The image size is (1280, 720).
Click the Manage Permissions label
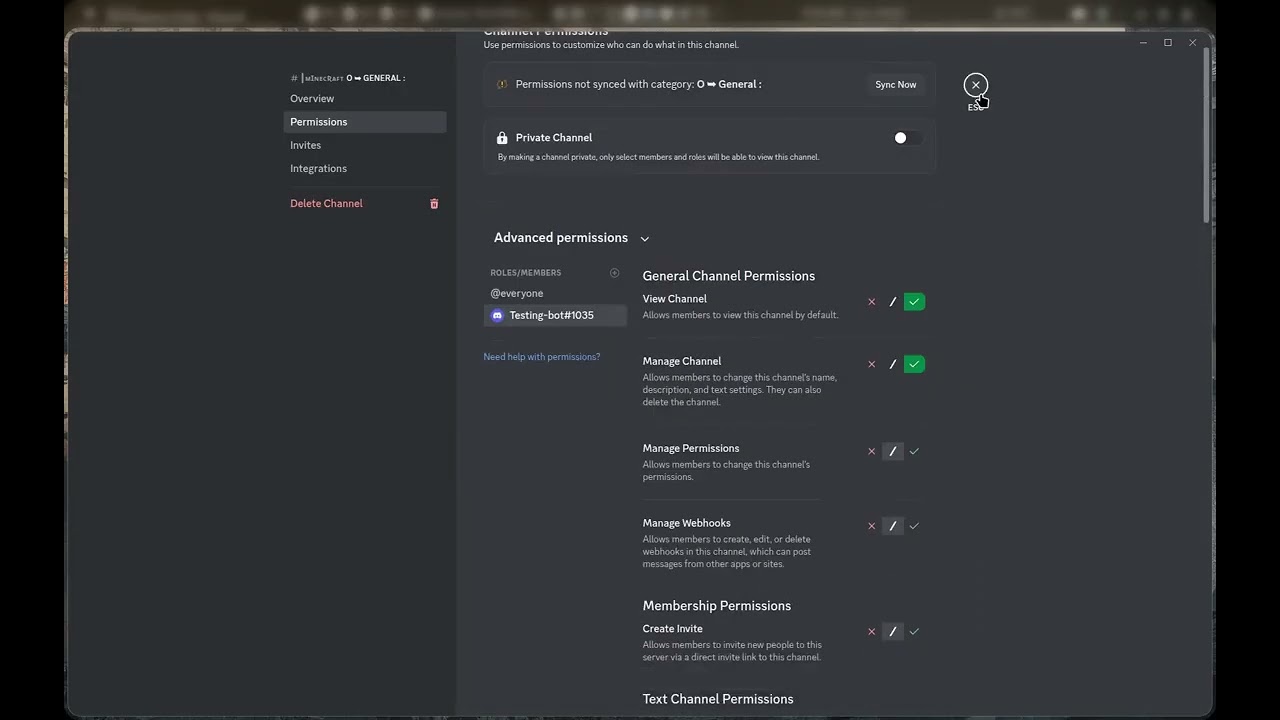(691, 448)
